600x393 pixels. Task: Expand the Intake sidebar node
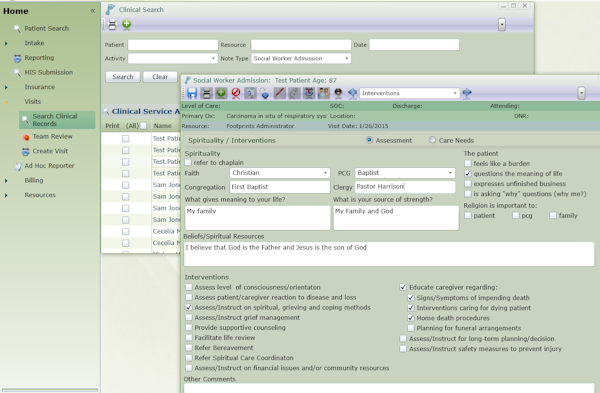6,43
